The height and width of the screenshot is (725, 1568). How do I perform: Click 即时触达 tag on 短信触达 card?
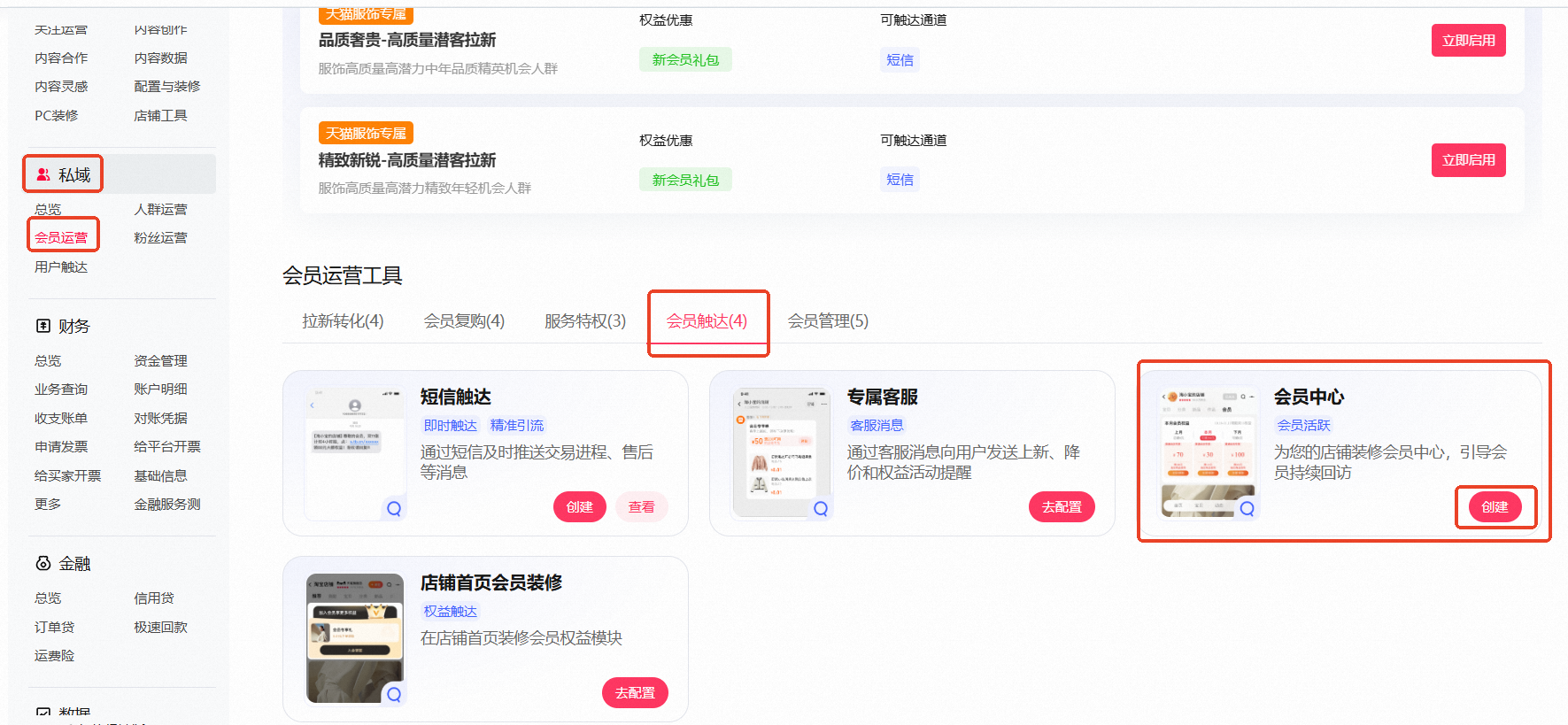[450, 425]
